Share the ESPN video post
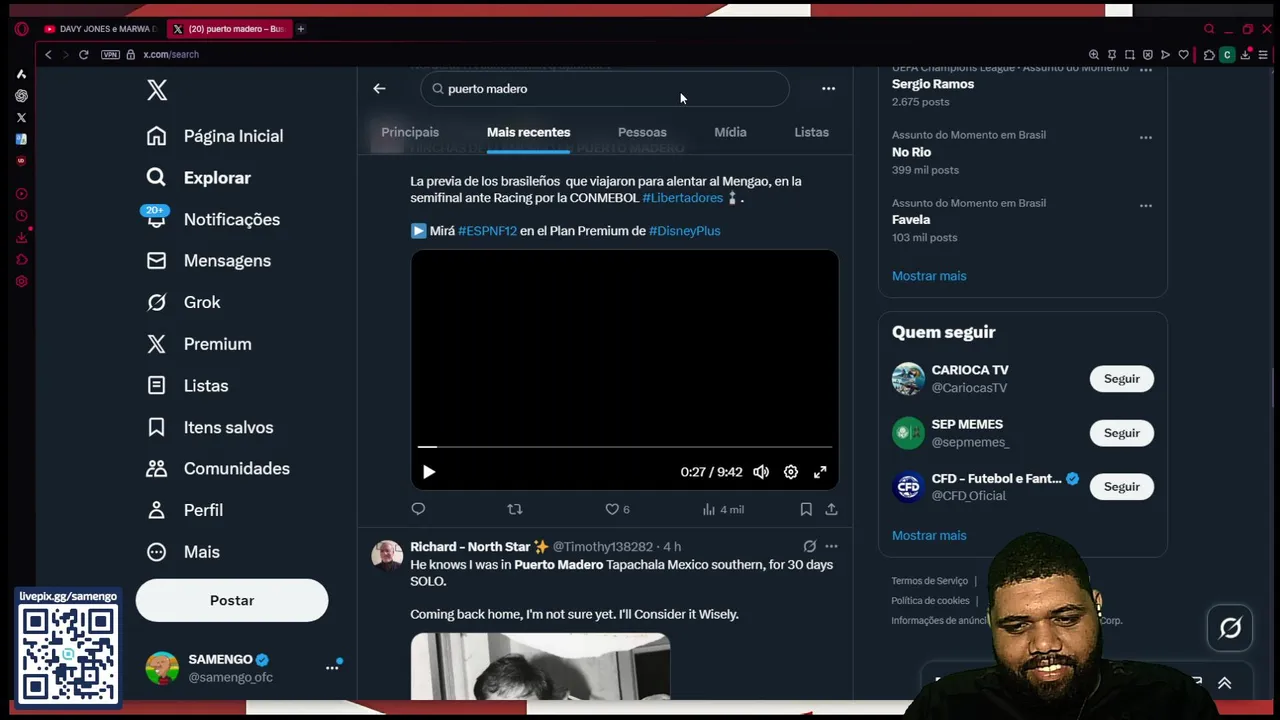Viewport: 1280px width, 720px height. point(831,509)
